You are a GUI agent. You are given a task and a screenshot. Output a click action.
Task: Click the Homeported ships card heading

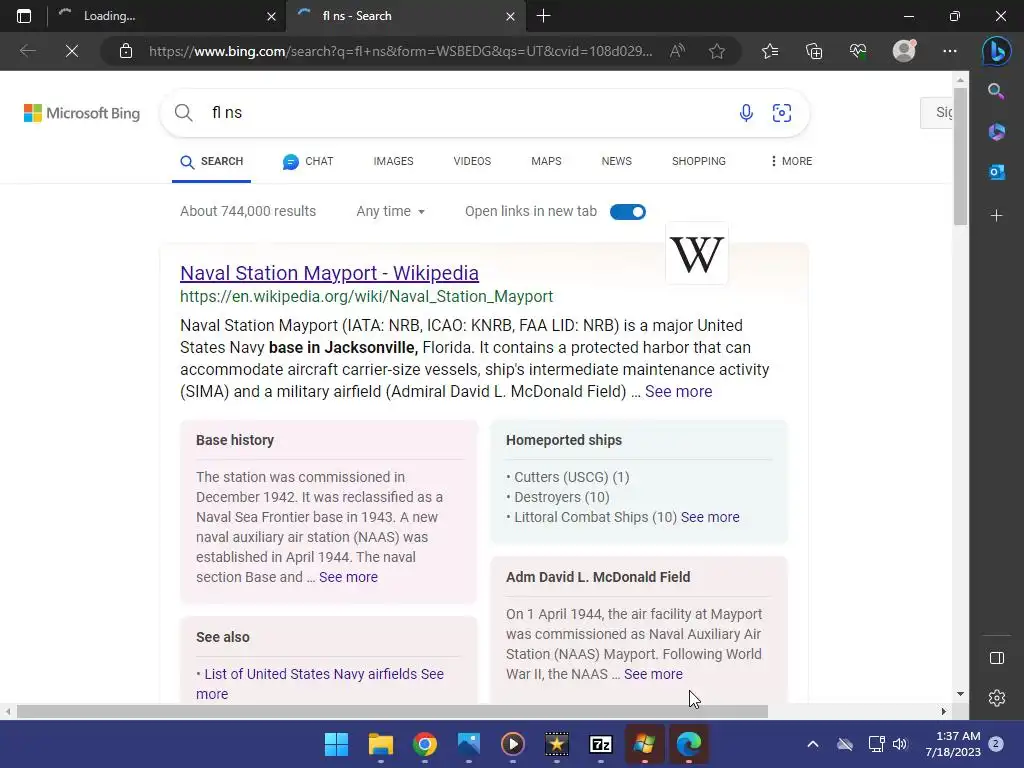coord(564,440)
